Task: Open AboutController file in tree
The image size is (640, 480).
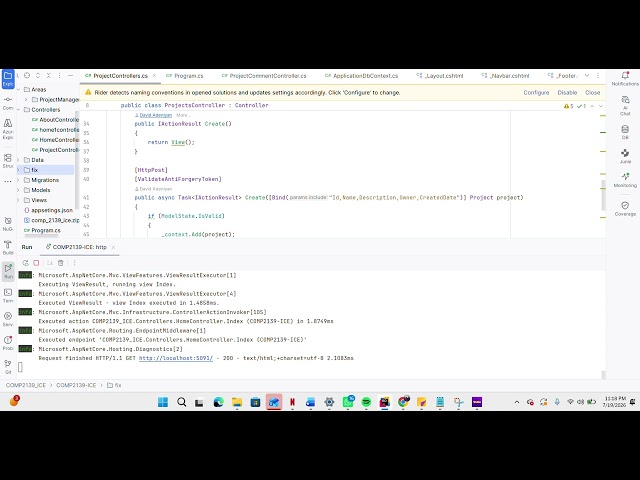Action: (55, 120)
